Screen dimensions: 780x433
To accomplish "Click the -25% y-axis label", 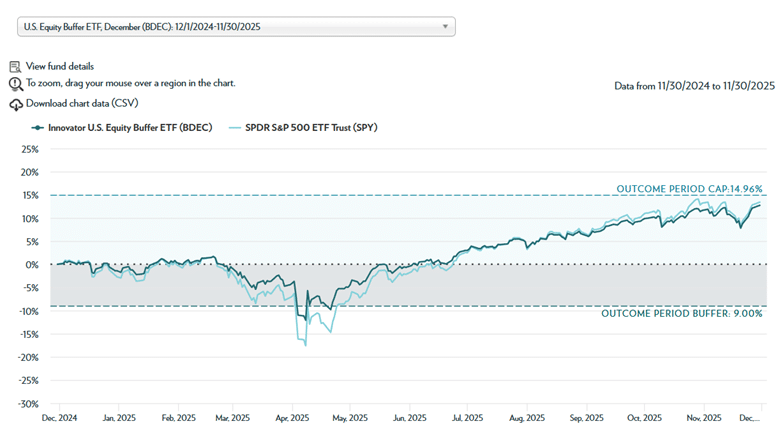I will (29, 381).
